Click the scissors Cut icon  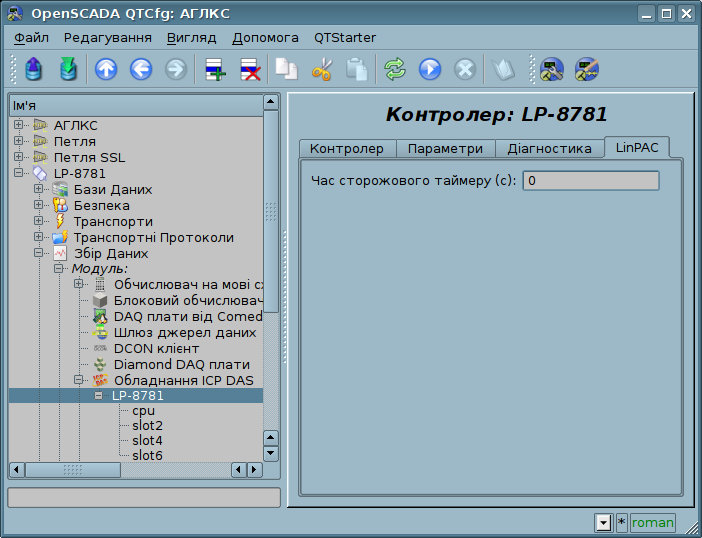[x=322, y=69]
